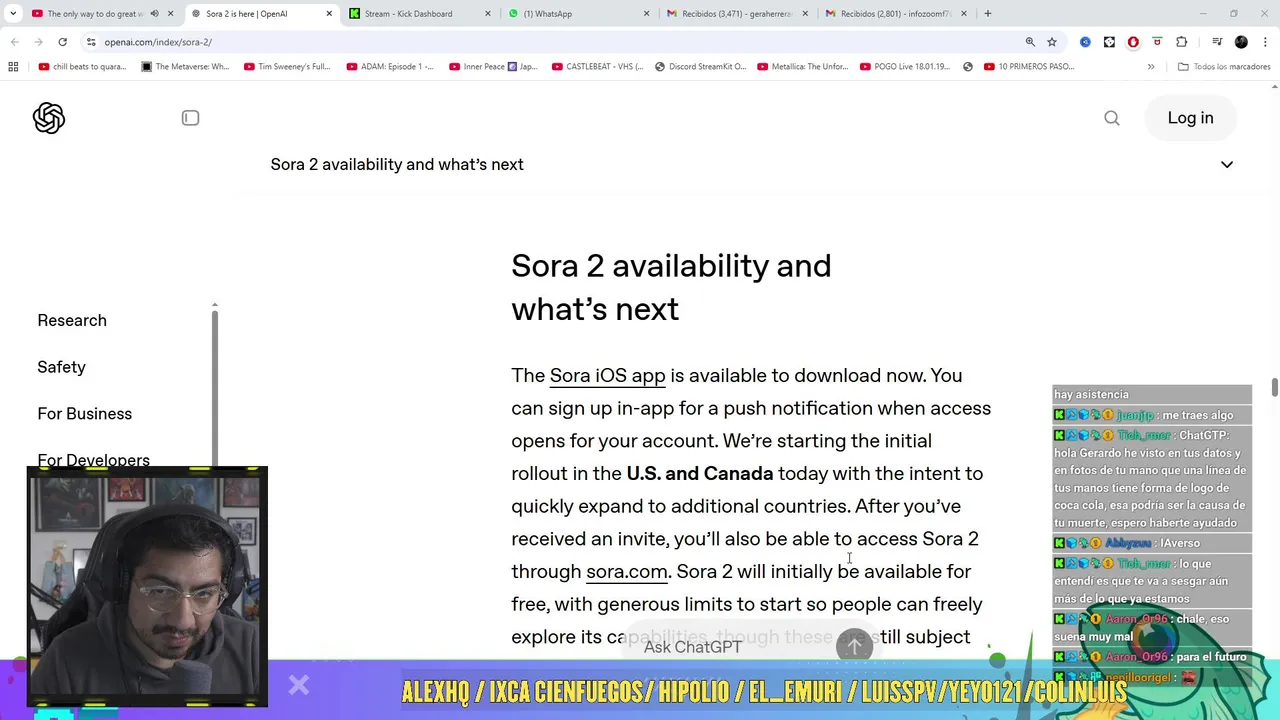
Task: Follow the Sora iOS app link
Action: 607,375
